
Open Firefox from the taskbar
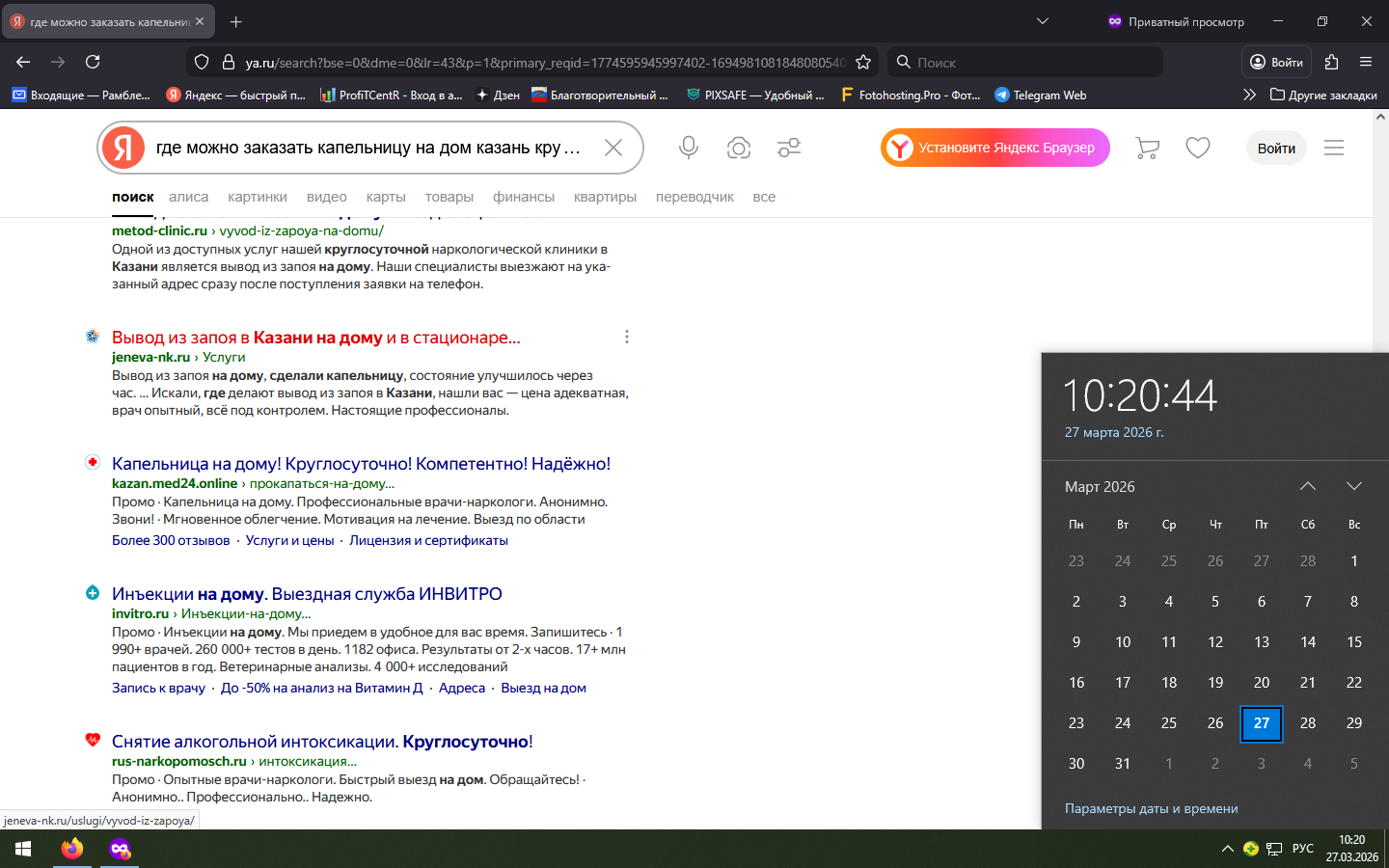point(72,849)
